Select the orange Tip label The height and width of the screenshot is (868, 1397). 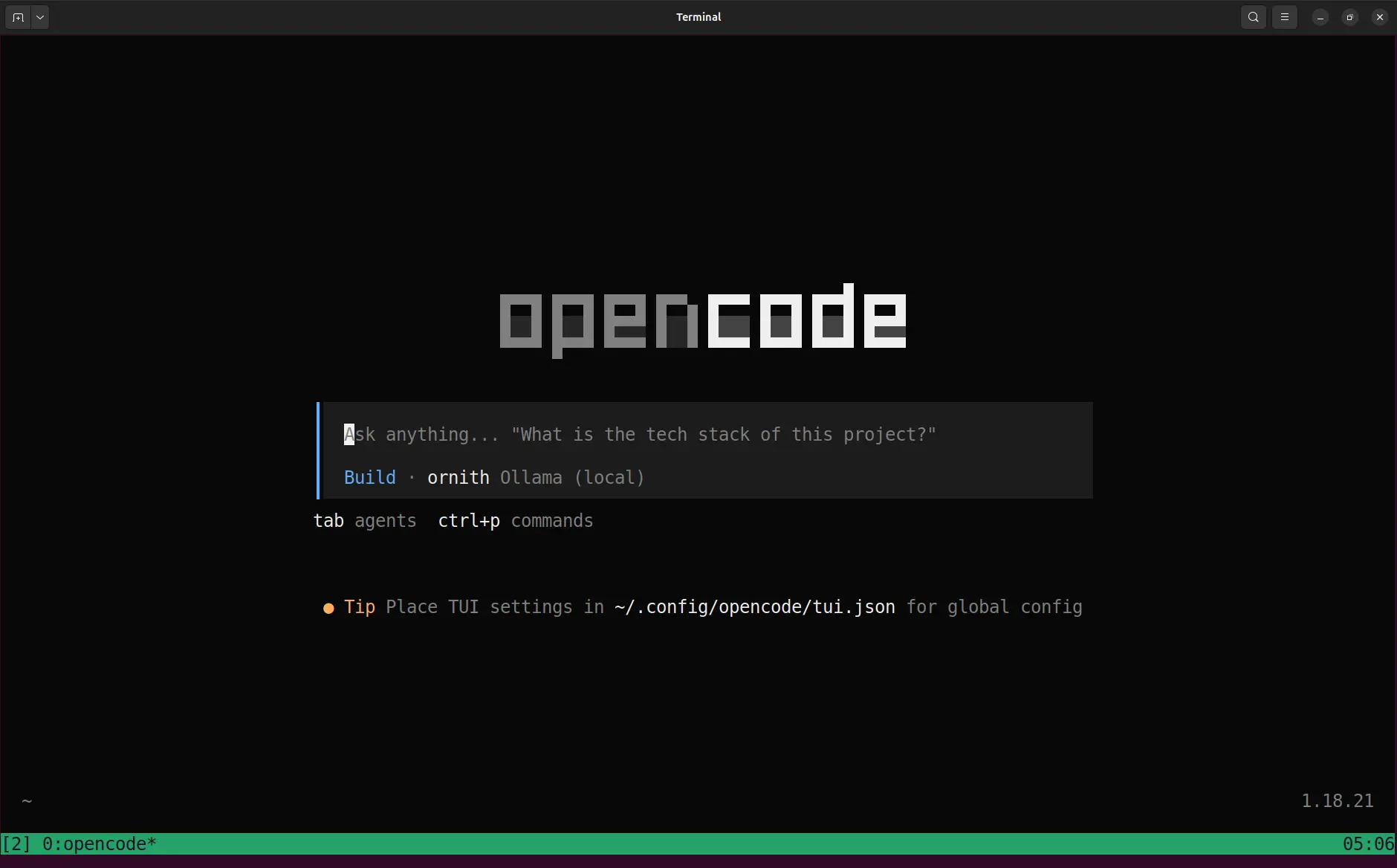point(360,607)
